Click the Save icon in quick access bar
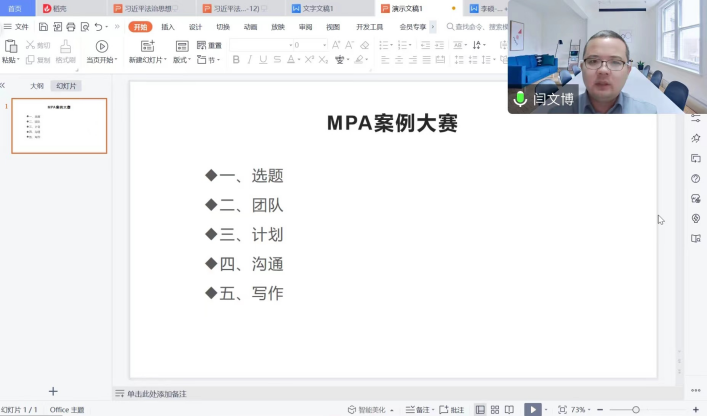Viewport: 707px width, 416px height. point(43,27)
